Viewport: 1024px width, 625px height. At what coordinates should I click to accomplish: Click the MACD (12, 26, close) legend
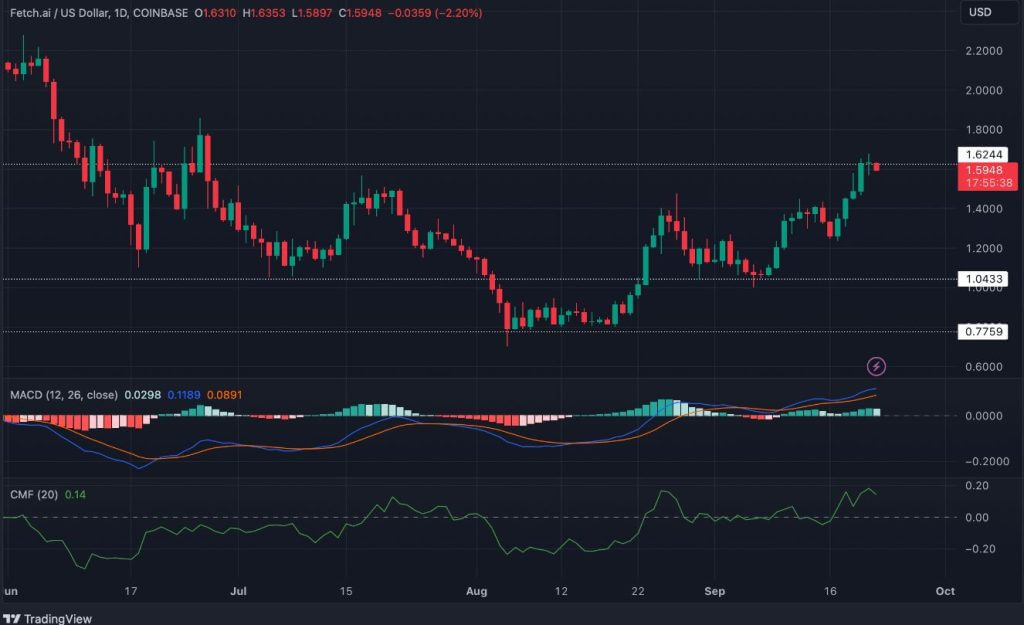click(64, 395)
